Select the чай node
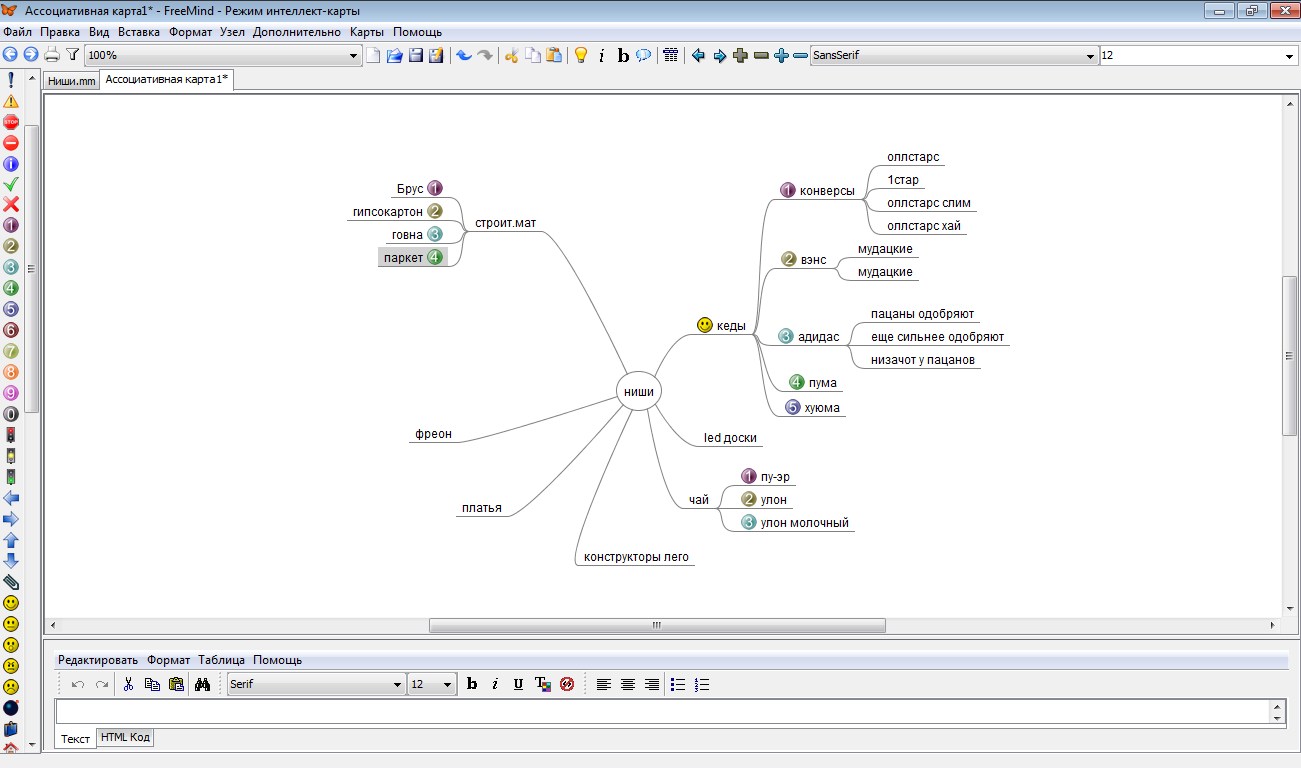 [x=698, y=500]
